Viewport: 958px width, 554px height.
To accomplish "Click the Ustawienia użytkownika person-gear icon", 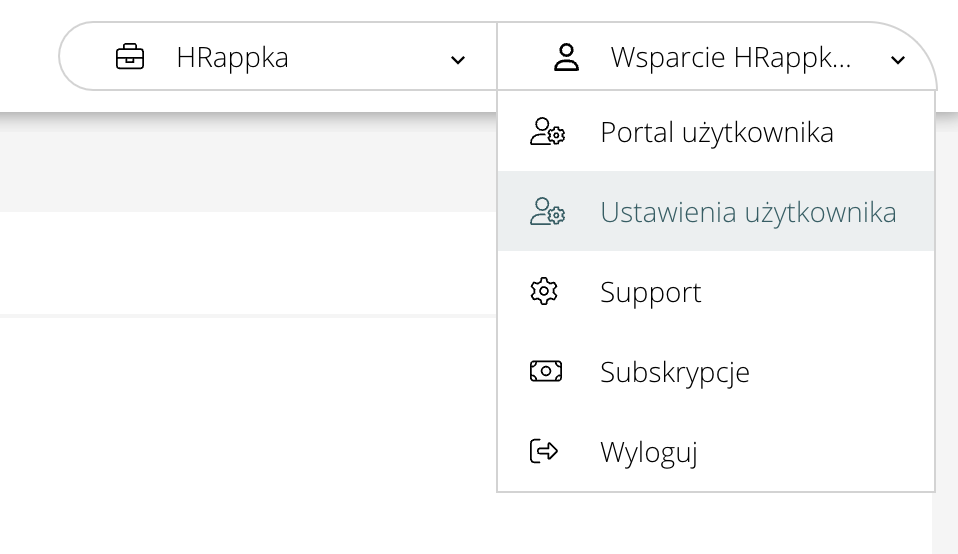I will click(x=546, y=212).
